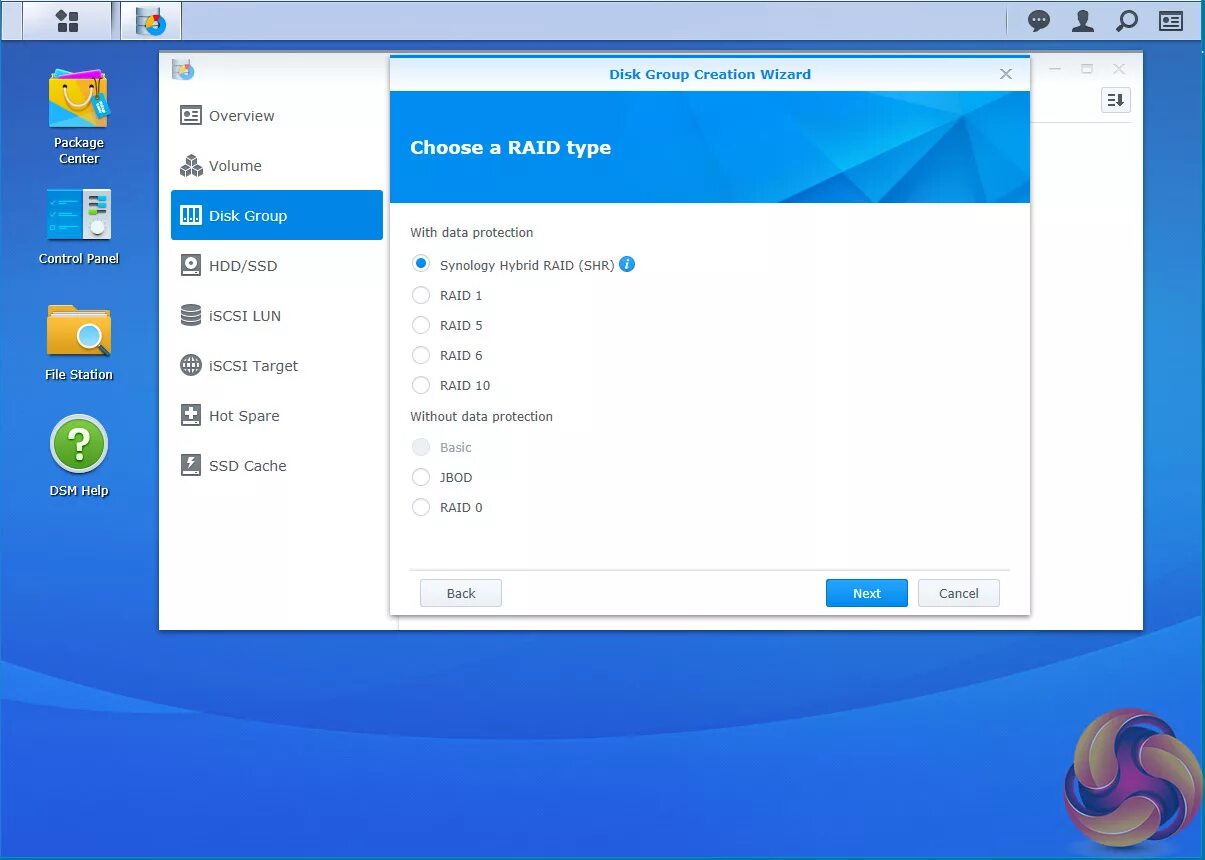Maximize the Storage Manager window

[x=1087, y=69]
